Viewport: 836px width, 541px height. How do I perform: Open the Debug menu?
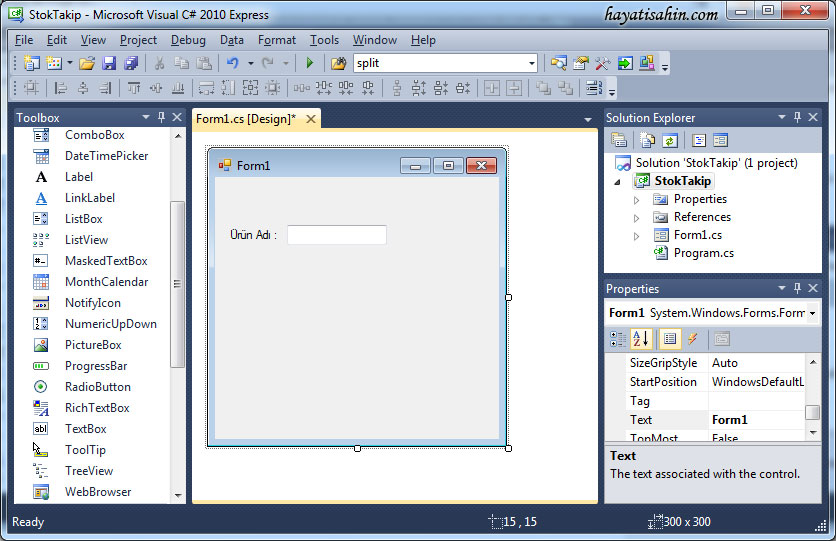tap(188, 40)
